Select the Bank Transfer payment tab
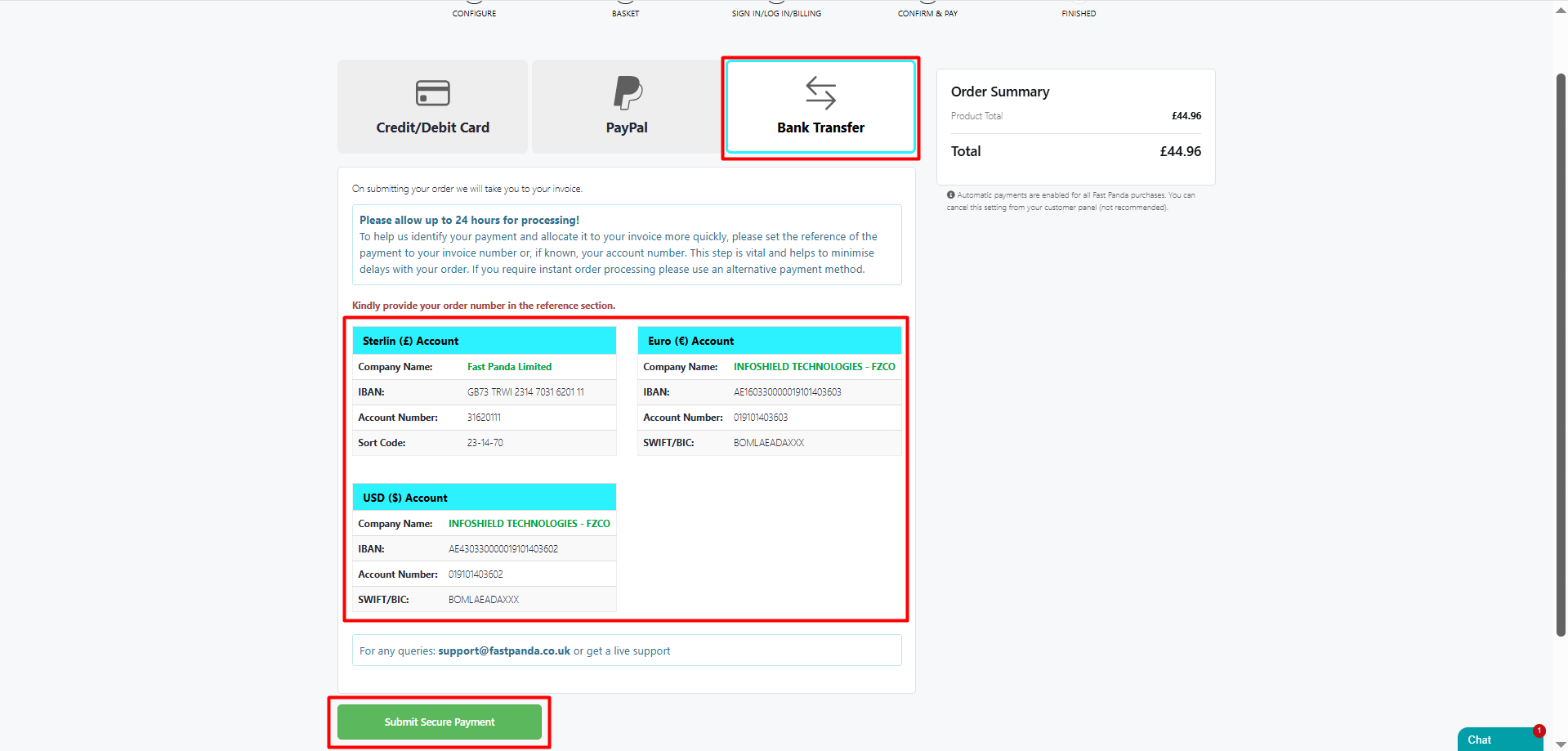Image resolution: width=1568 pixels, height=751 pixels. click(820, 106)
